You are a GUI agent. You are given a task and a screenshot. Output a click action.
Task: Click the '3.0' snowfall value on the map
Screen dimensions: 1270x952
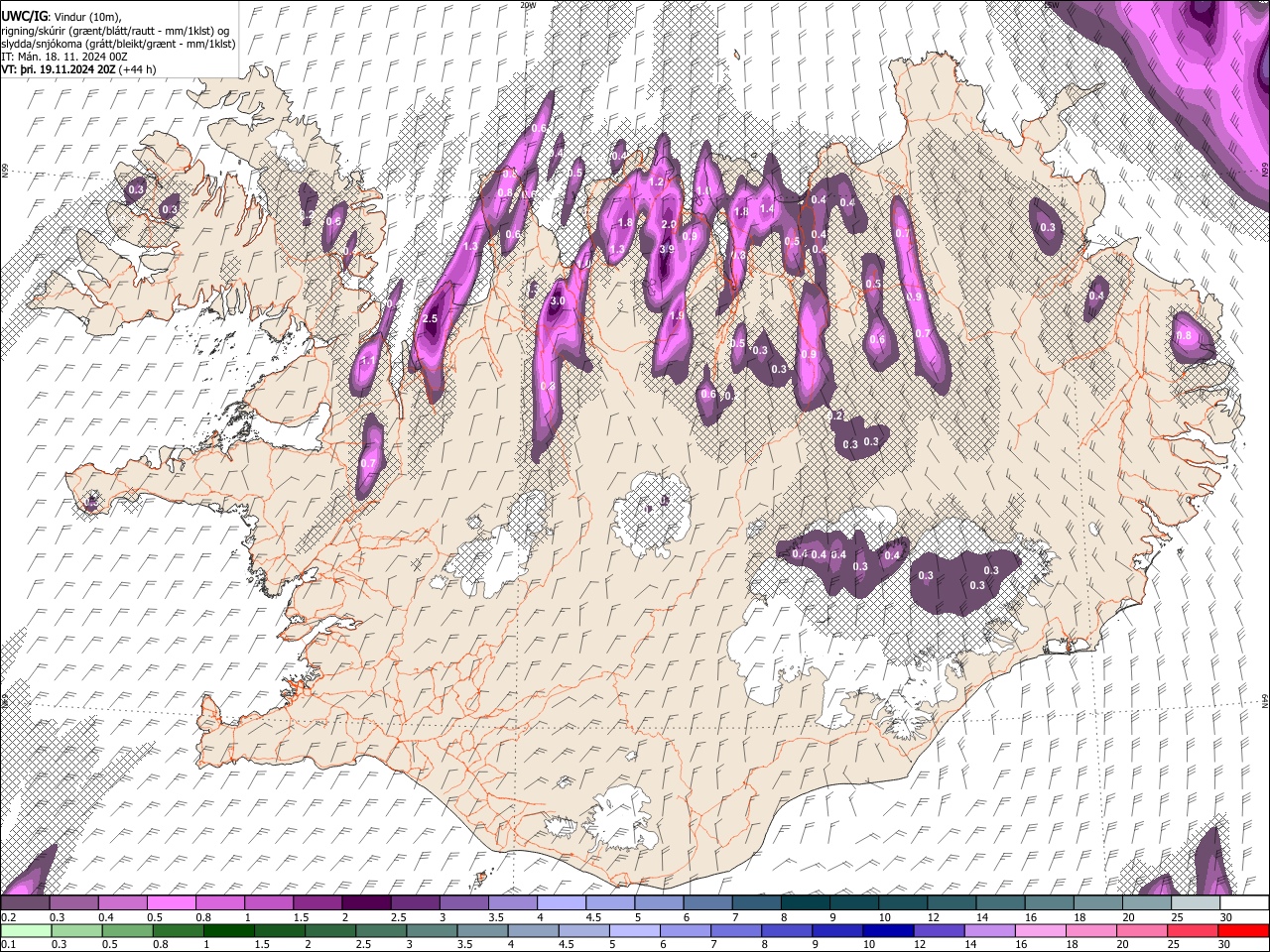point(558,301)
